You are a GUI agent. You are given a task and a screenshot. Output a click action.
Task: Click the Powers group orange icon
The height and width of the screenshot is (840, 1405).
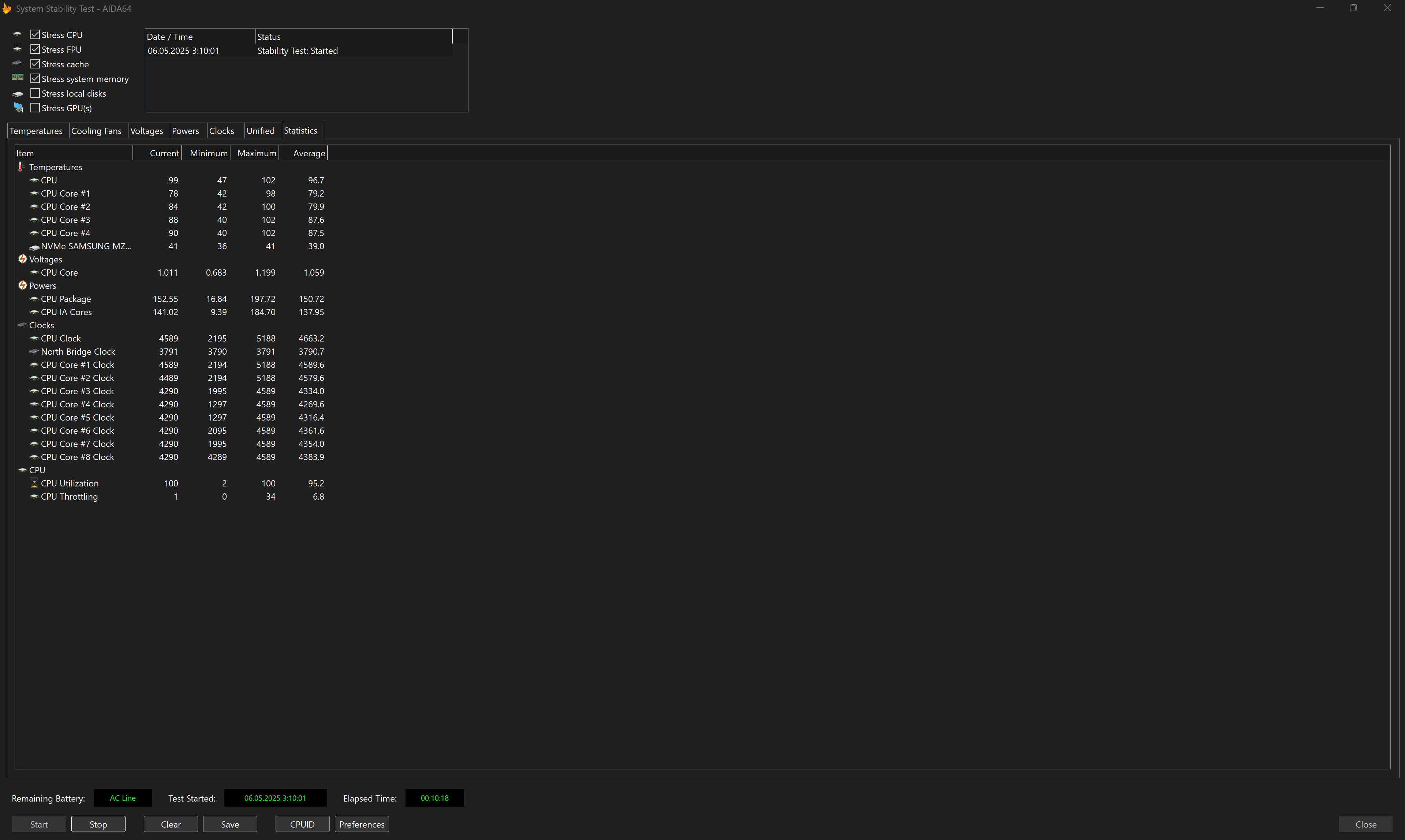point(23,286)
